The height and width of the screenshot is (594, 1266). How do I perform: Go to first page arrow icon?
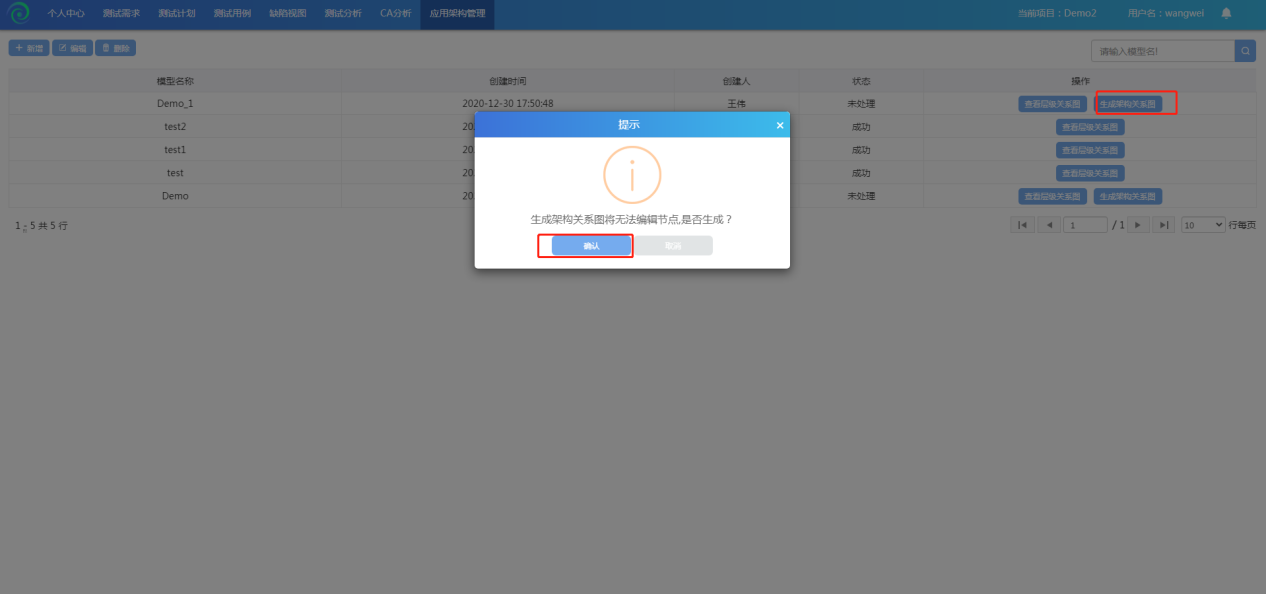(1022, 225)
